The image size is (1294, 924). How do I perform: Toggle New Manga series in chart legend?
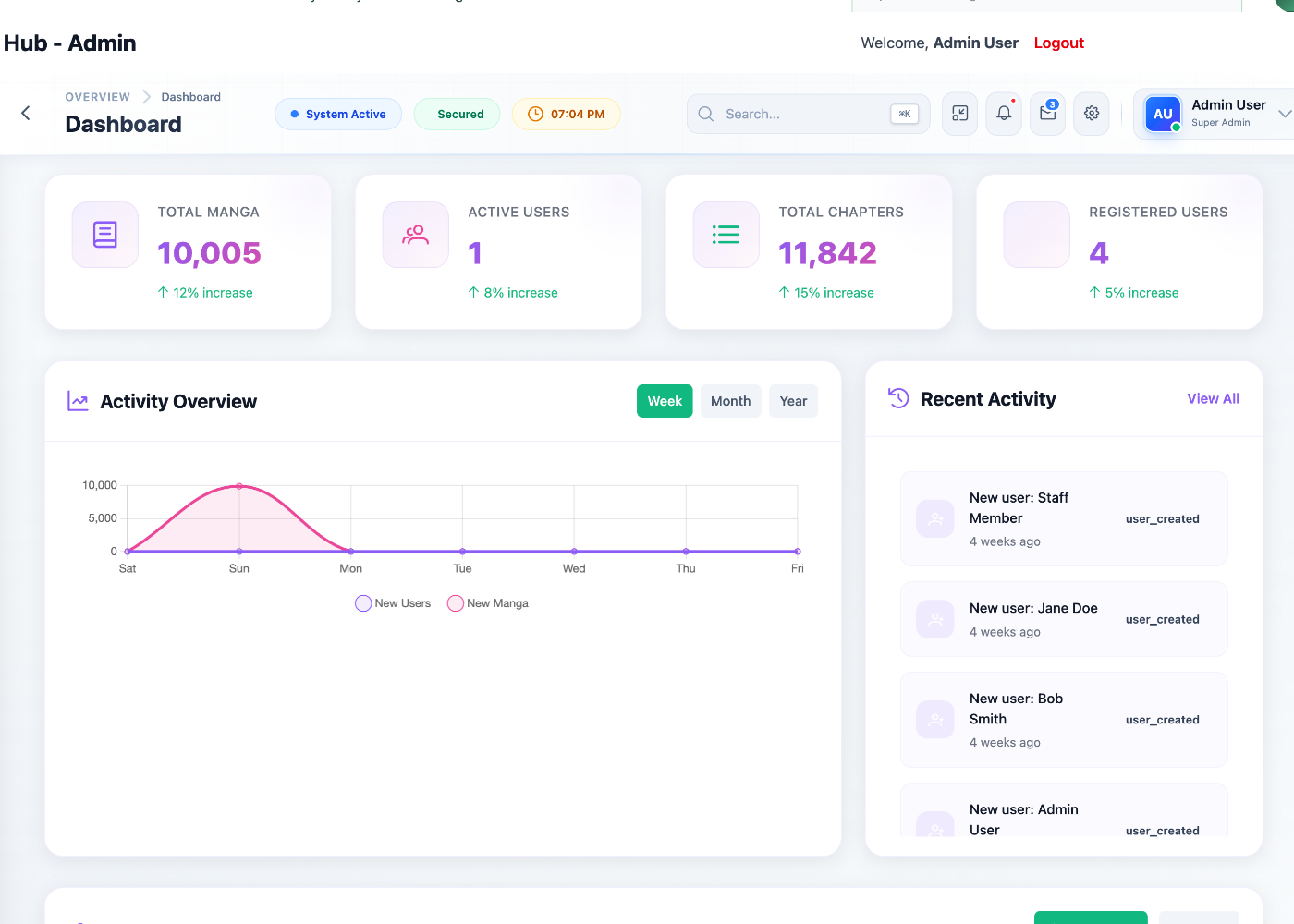click(488, 603)
